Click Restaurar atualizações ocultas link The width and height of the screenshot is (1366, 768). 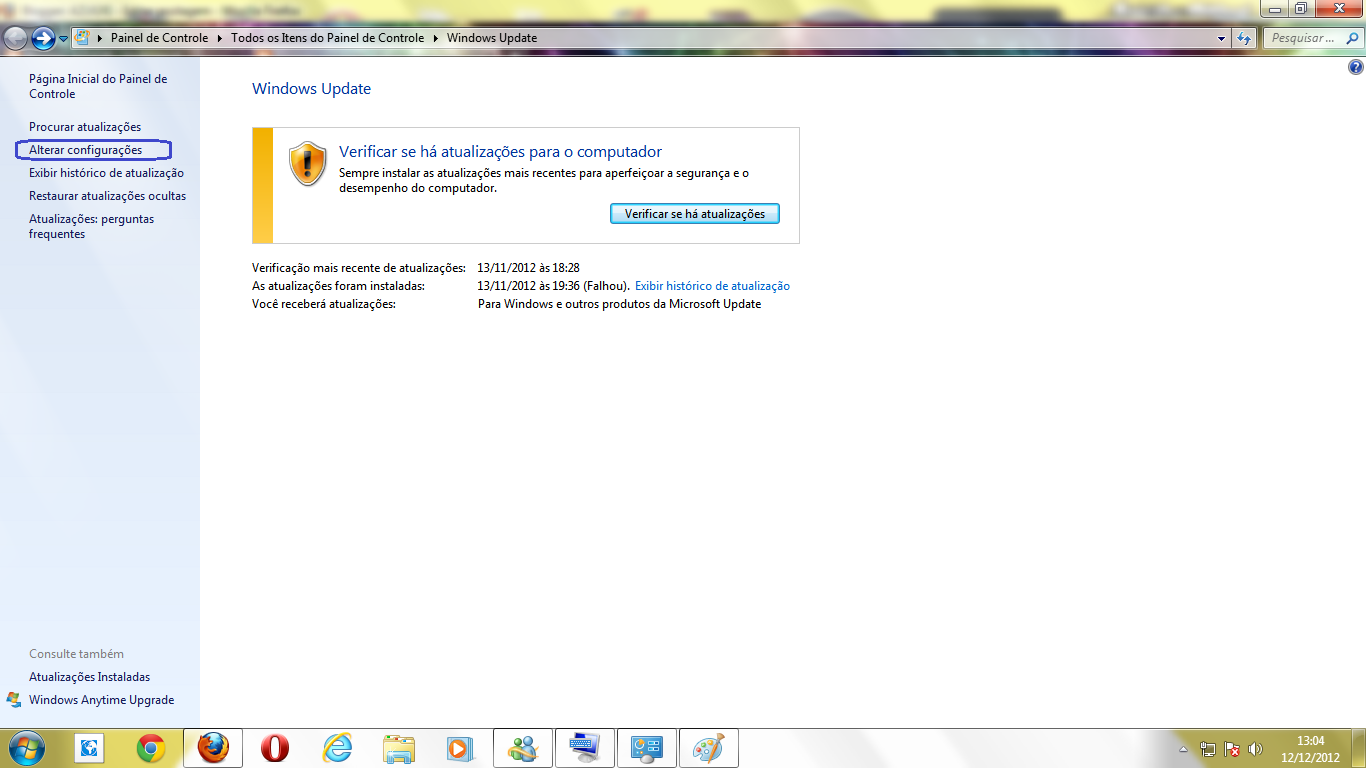pyautogui.click(x=107, y=196)
